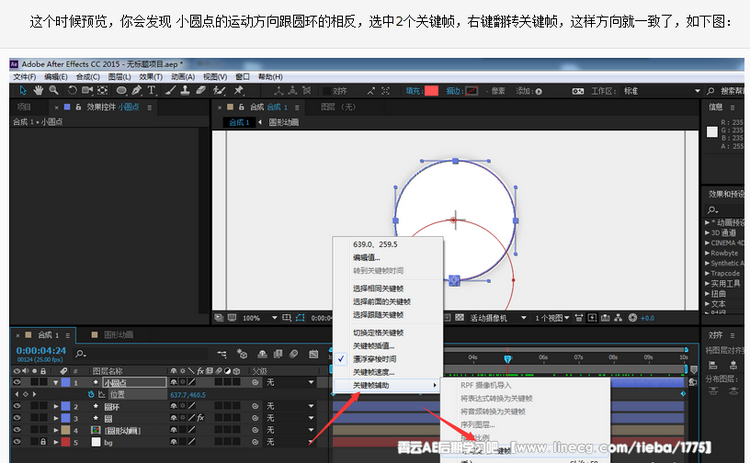The image size is (750, 463).
Task: Switch to the 项目 panel tab
Action: 24,107
